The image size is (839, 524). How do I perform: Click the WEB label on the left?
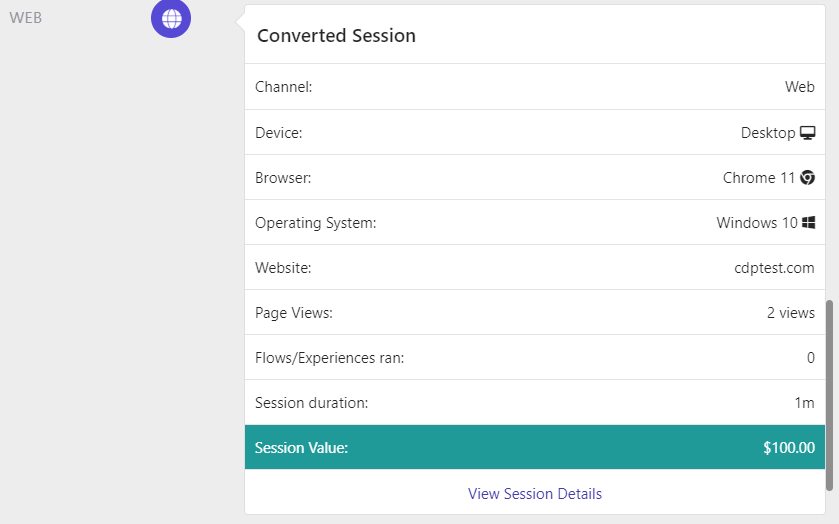coord(25,18)
